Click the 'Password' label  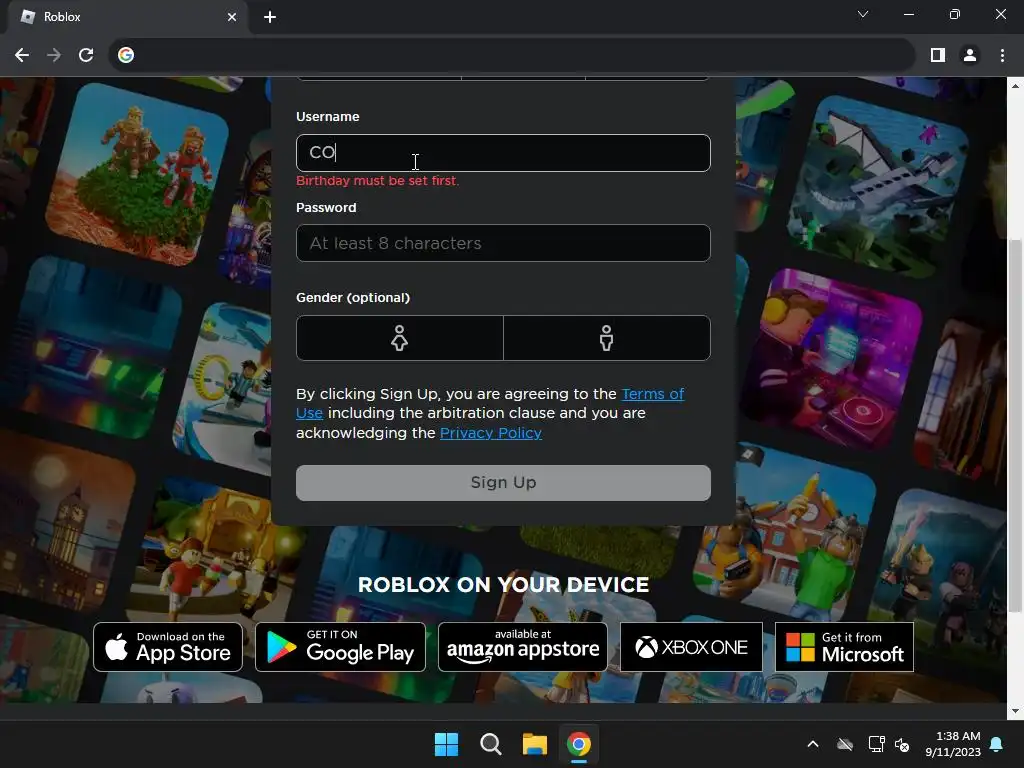click(x=326, y=208)
